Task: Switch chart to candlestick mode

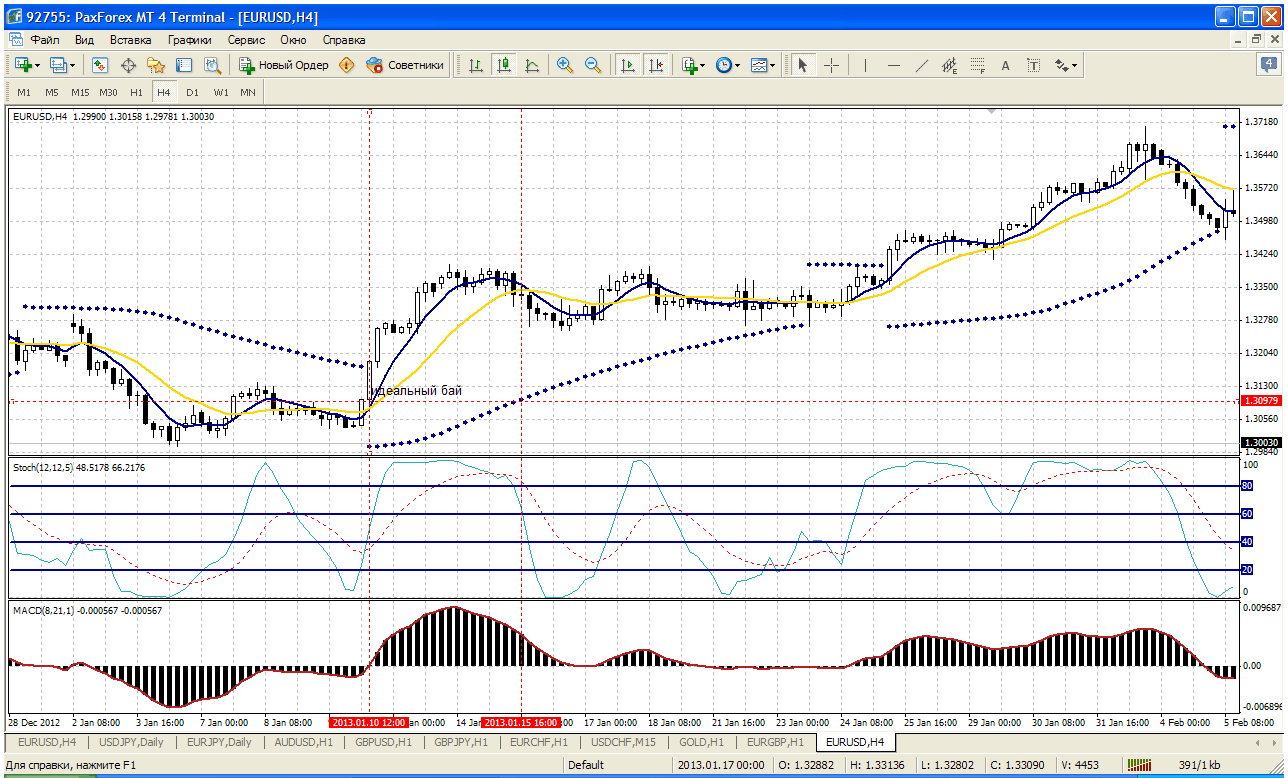Action: [504, 65]
